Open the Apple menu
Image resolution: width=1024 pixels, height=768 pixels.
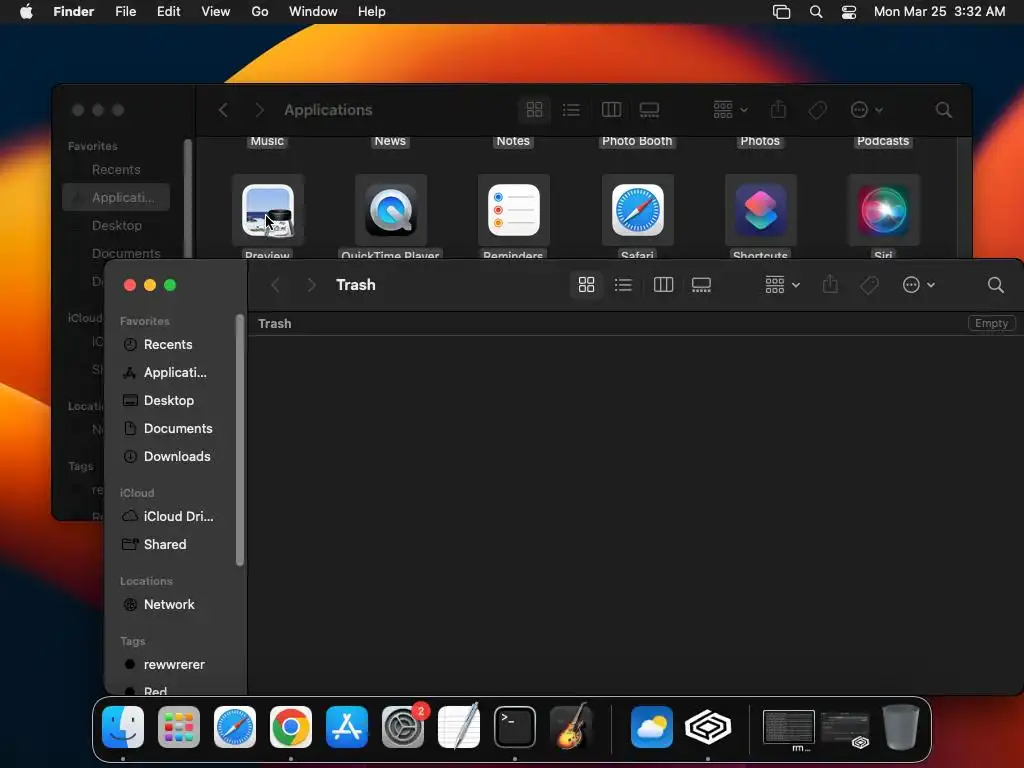[x=26, y=12]
